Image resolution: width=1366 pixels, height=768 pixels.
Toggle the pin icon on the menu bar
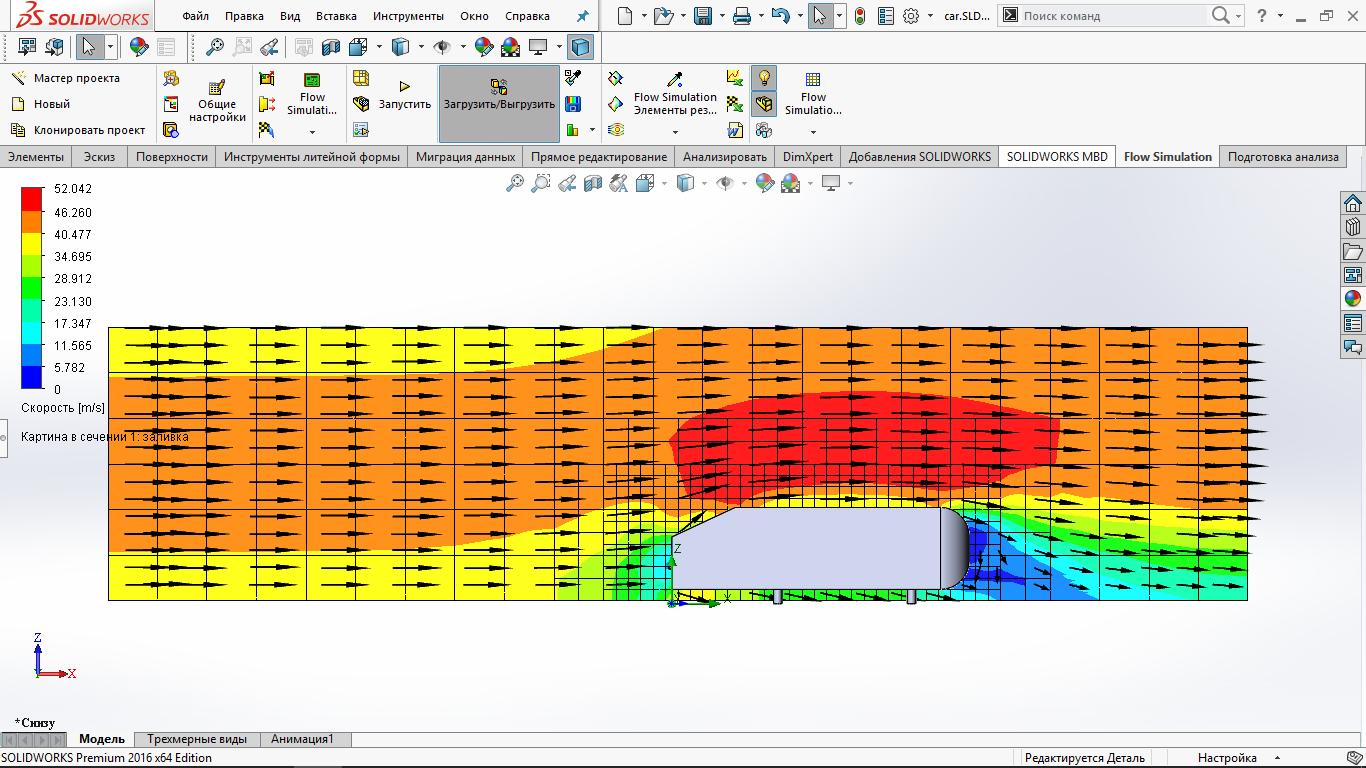point(582,16)
